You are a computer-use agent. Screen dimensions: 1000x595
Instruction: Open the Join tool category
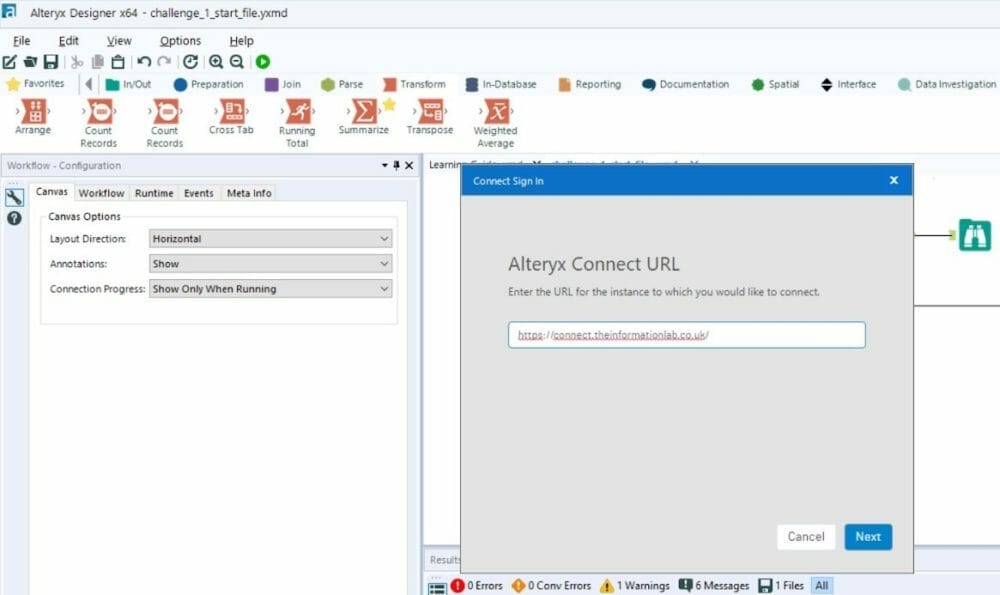[x=283, y=84]
